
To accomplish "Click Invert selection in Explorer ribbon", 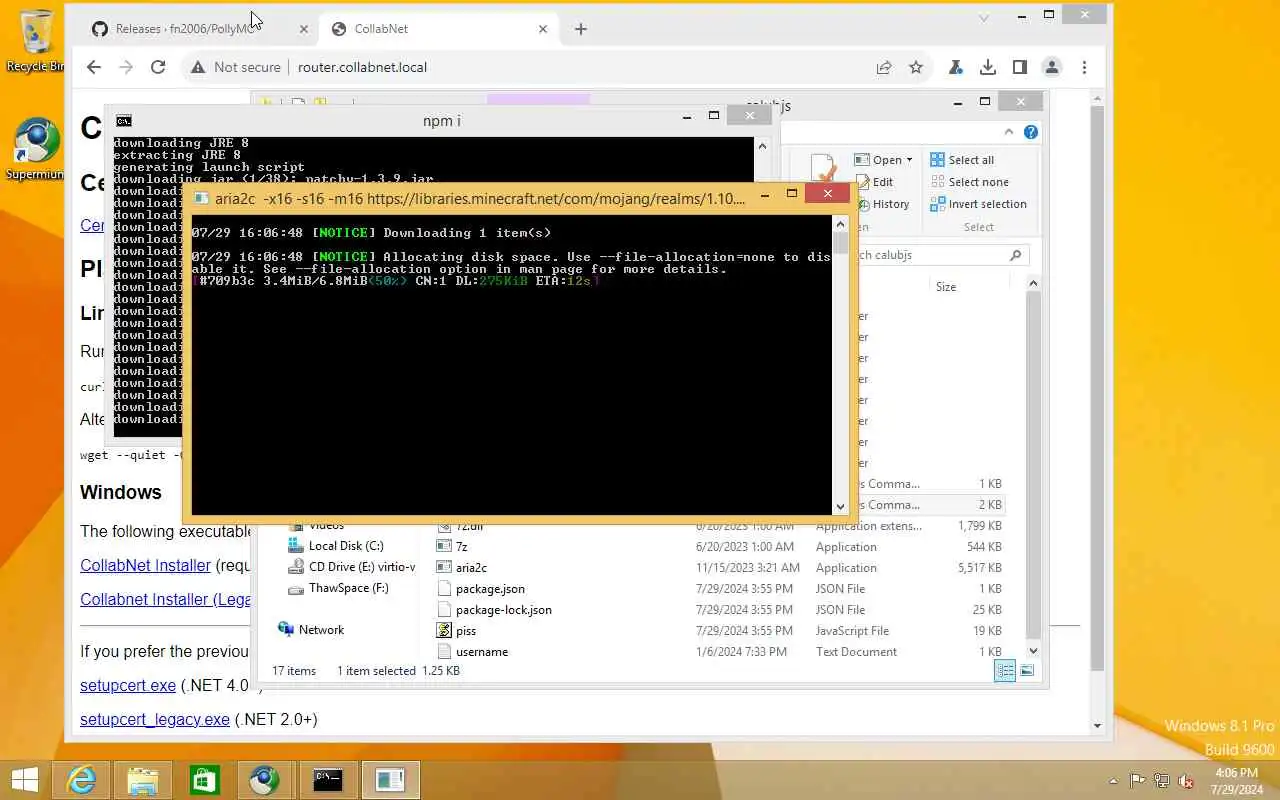I will pyautogui.click(x=978, y=204).
